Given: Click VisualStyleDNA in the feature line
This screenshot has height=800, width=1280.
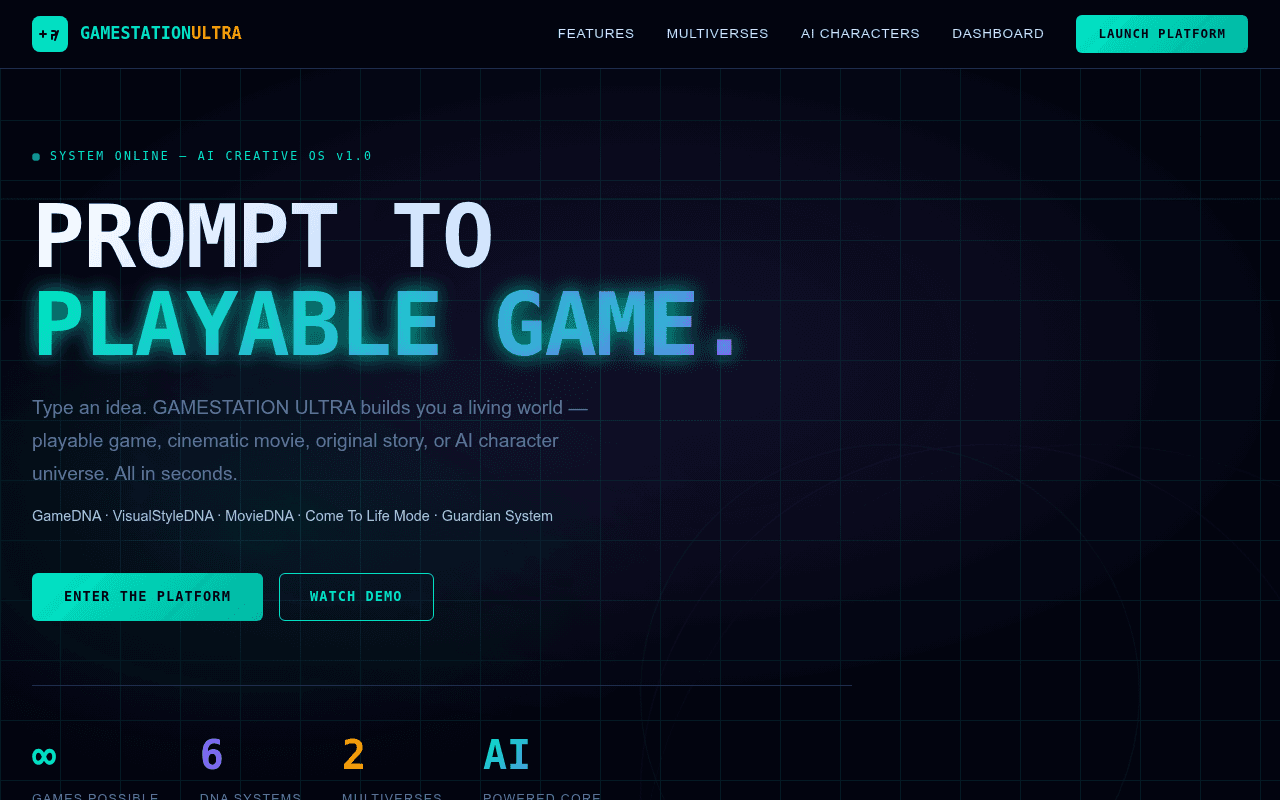Looking at the screenshot, I should click(163, 516).
